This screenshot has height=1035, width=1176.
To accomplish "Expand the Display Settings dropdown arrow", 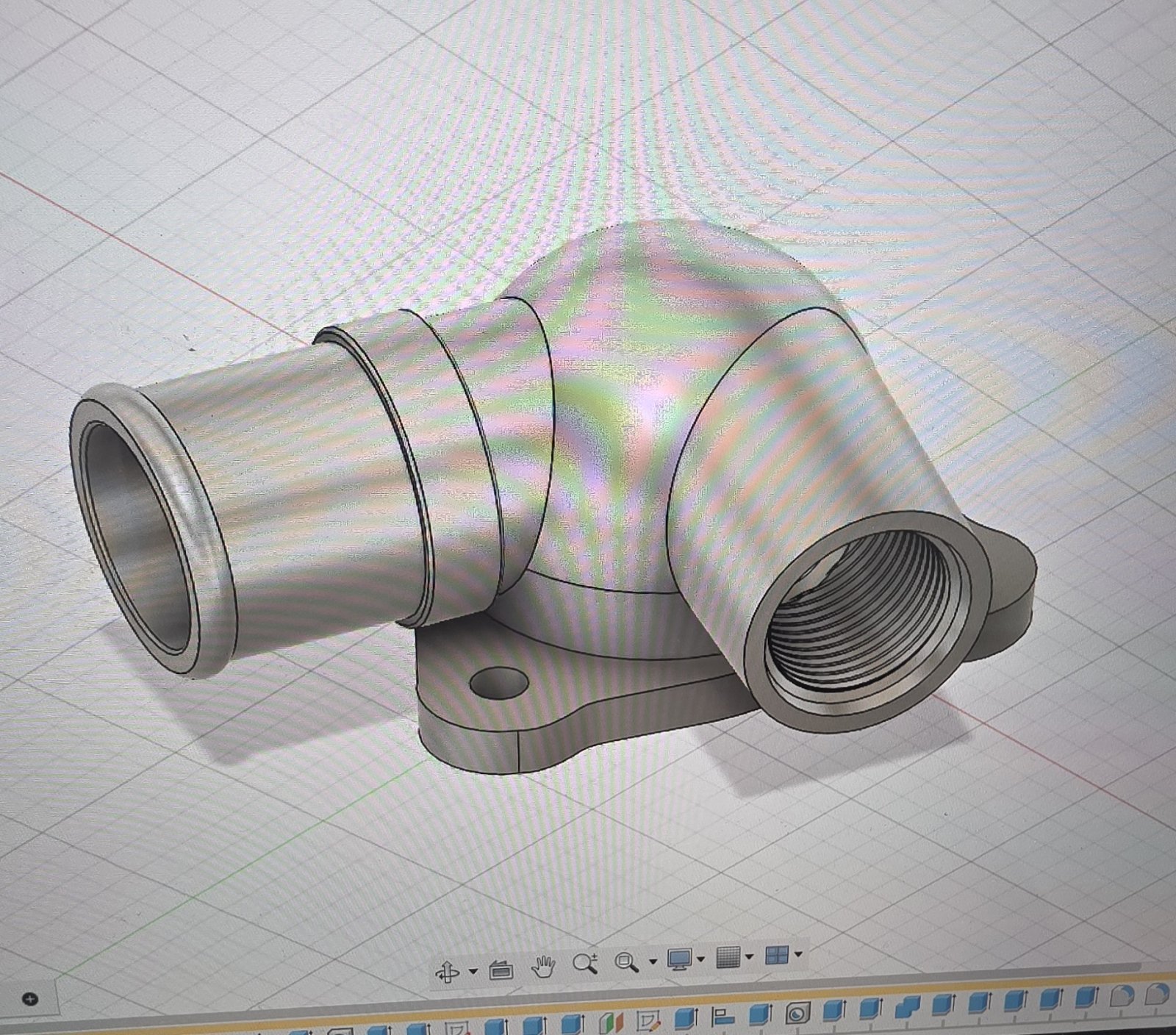I will [700, 959].
